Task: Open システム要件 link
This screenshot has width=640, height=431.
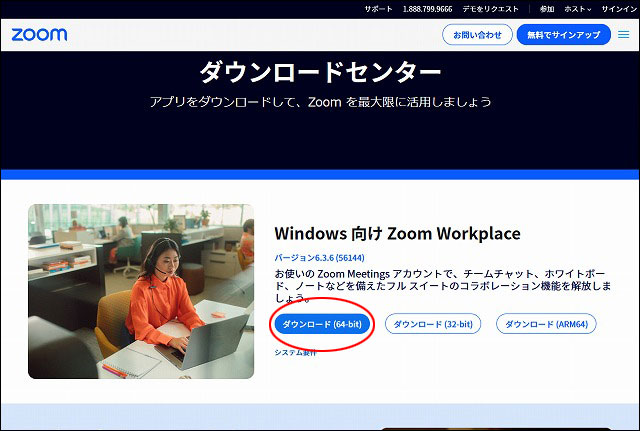Action: tap(295, 353)
